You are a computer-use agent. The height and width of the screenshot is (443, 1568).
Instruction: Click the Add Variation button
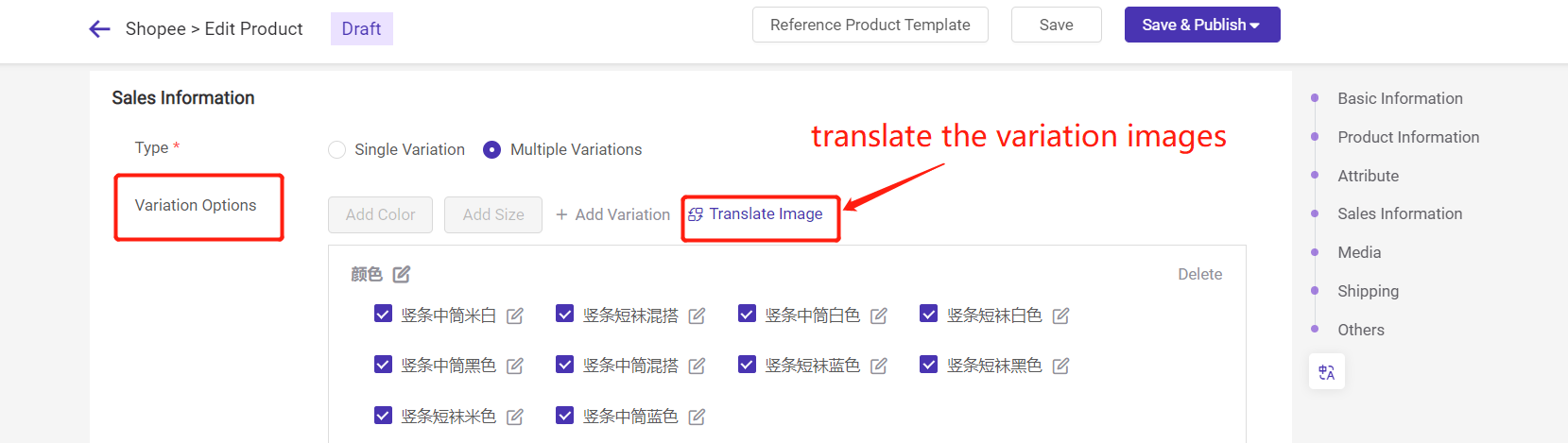(x=612, y=214)
